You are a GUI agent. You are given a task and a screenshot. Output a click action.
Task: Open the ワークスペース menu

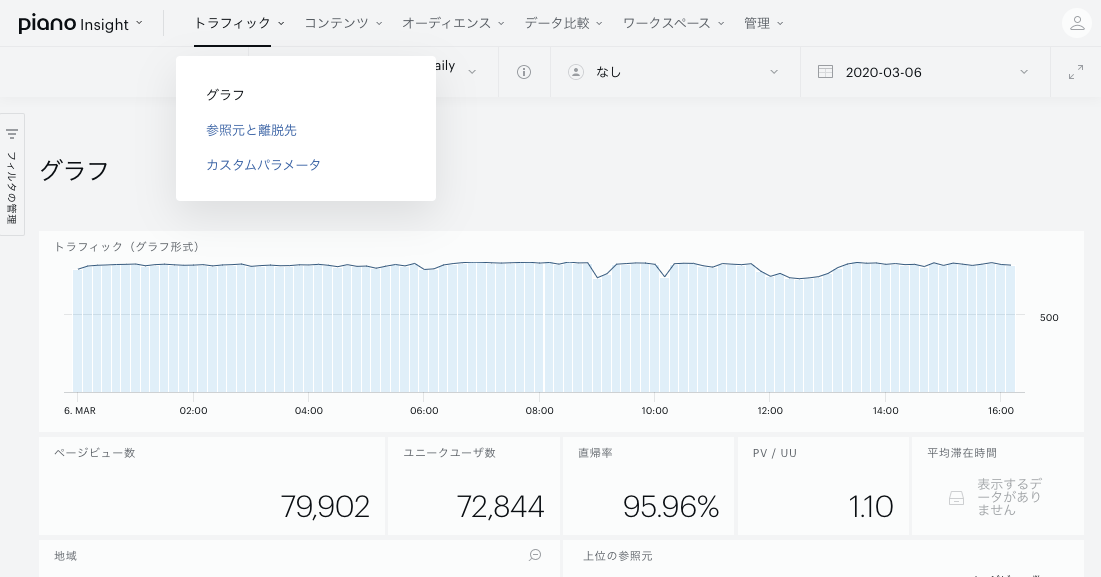tap(673, 23)
